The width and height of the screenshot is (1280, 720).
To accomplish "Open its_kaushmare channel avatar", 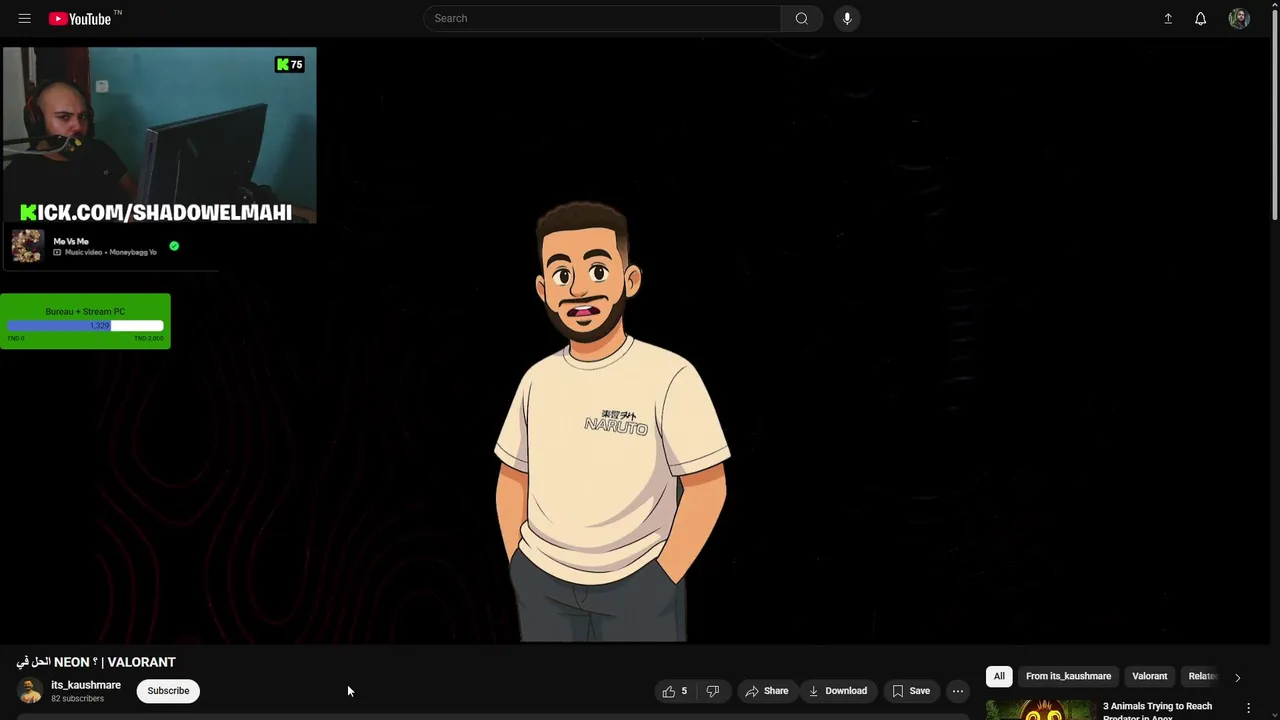I will click(30, 691).
